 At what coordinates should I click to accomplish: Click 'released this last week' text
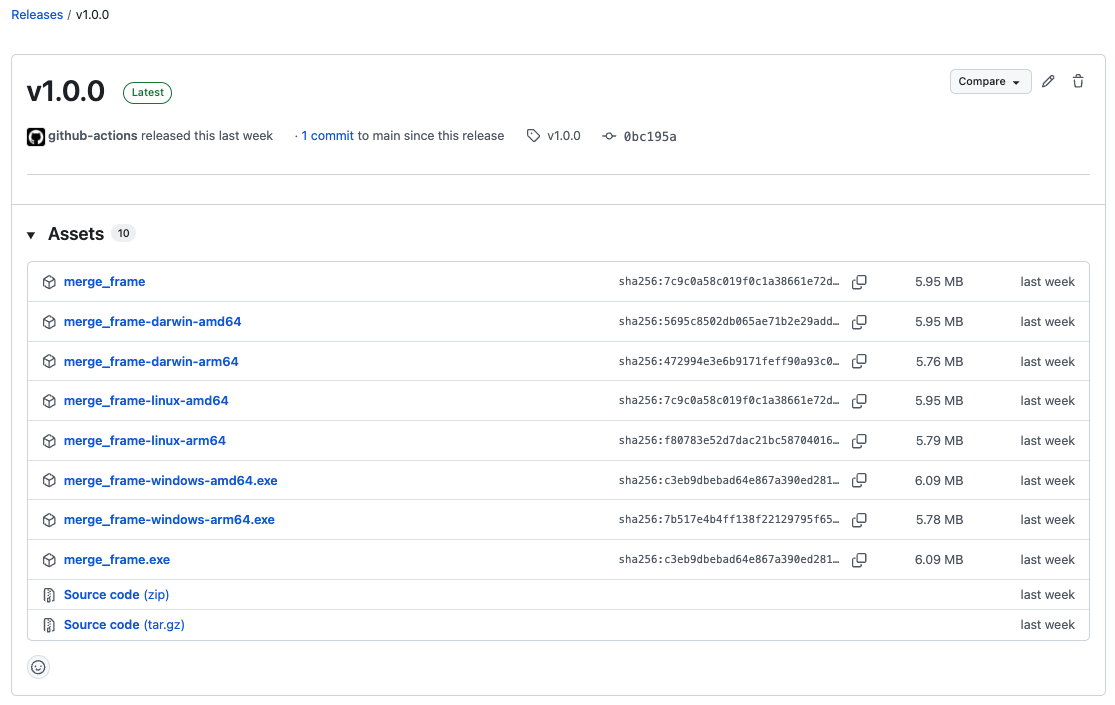[x=207, y=136]
